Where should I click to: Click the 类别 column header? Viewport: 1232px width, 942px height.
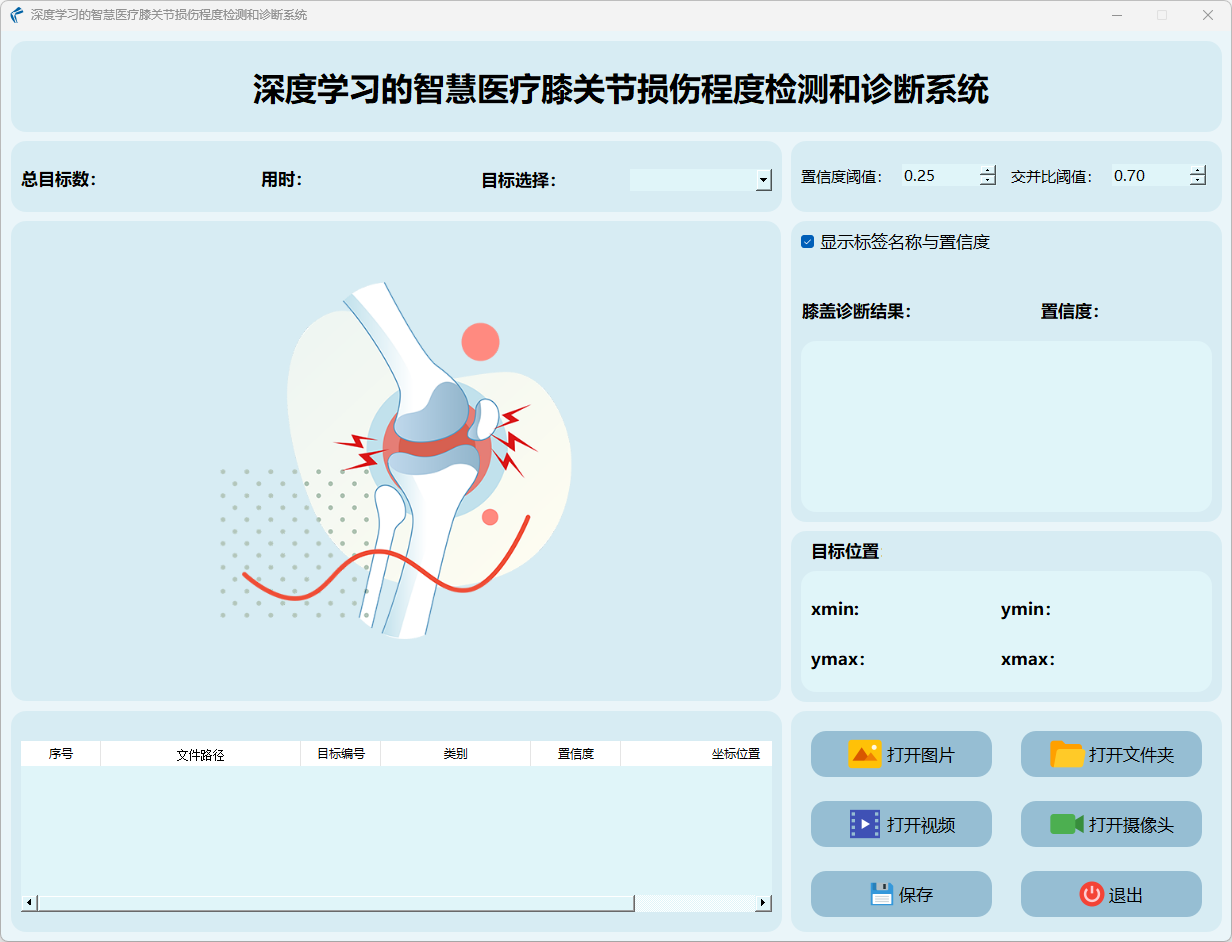tap(455, 754)
